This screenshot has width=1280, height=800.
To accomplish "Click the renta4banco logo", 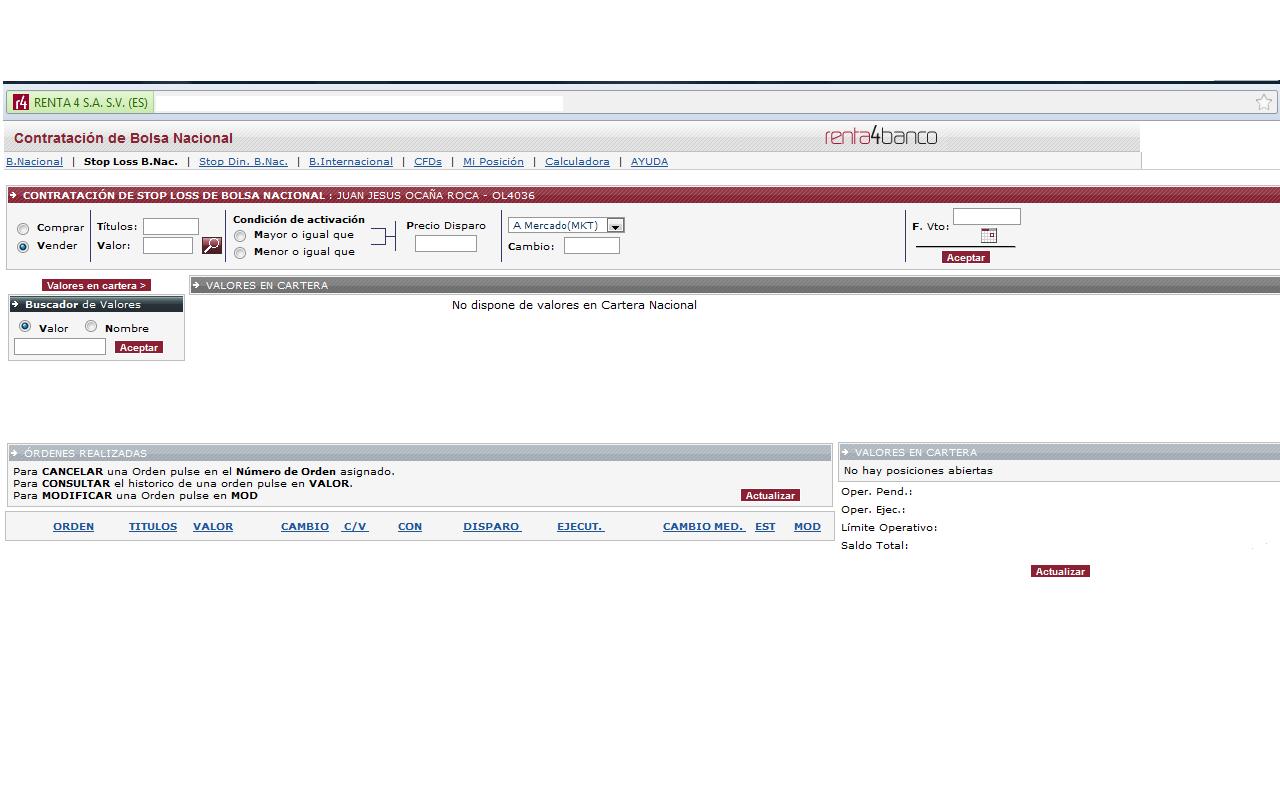I will [x=881, y=137].
